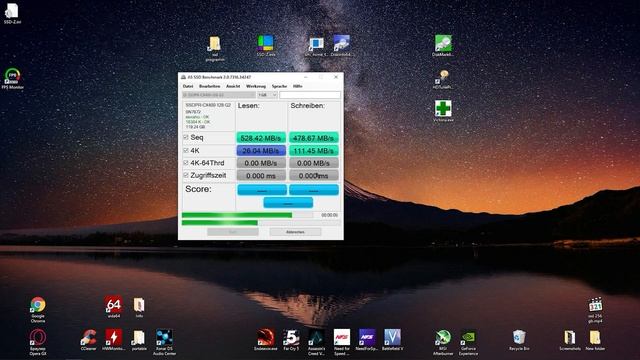
Task: Open the Info folder on the desktop
Action: 139,307
